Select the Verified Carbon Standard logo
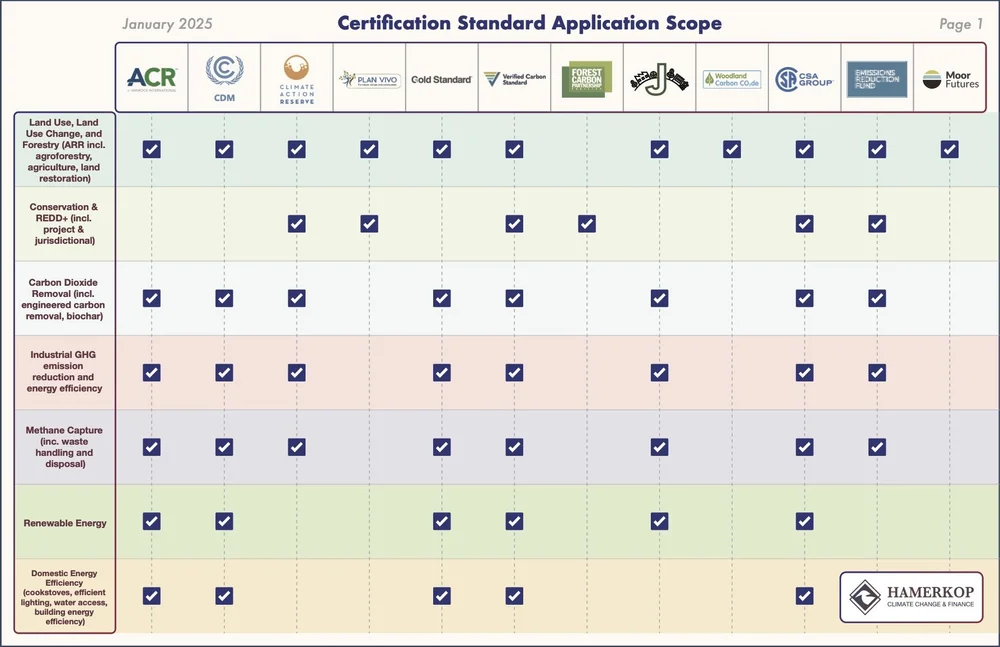Screen dimensions: 1000x647 coord(514,79)
